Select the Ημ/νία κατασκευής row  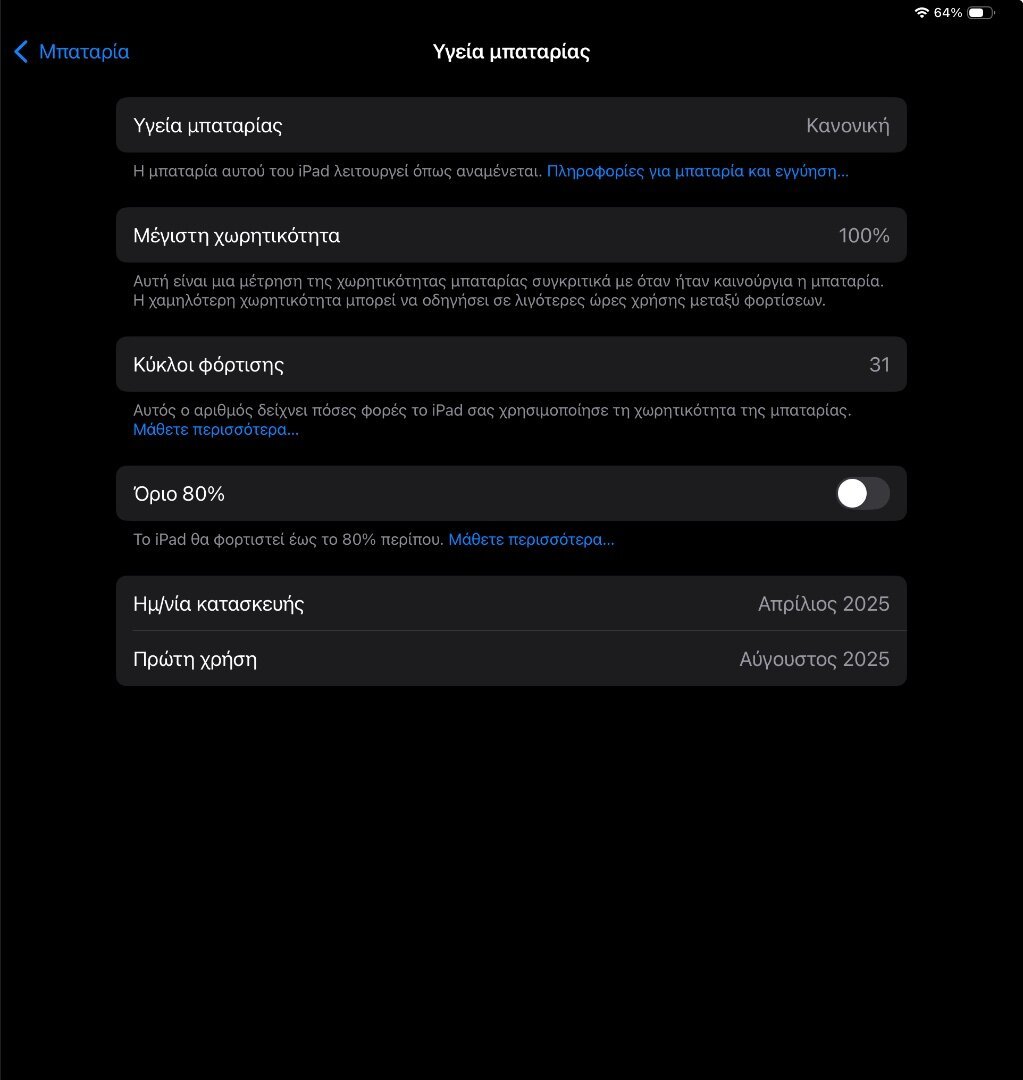[511, 603]
